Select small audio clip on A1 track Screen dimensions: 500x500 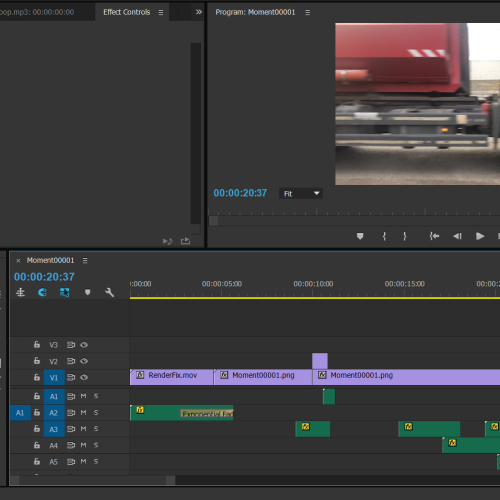click(329, 396)
